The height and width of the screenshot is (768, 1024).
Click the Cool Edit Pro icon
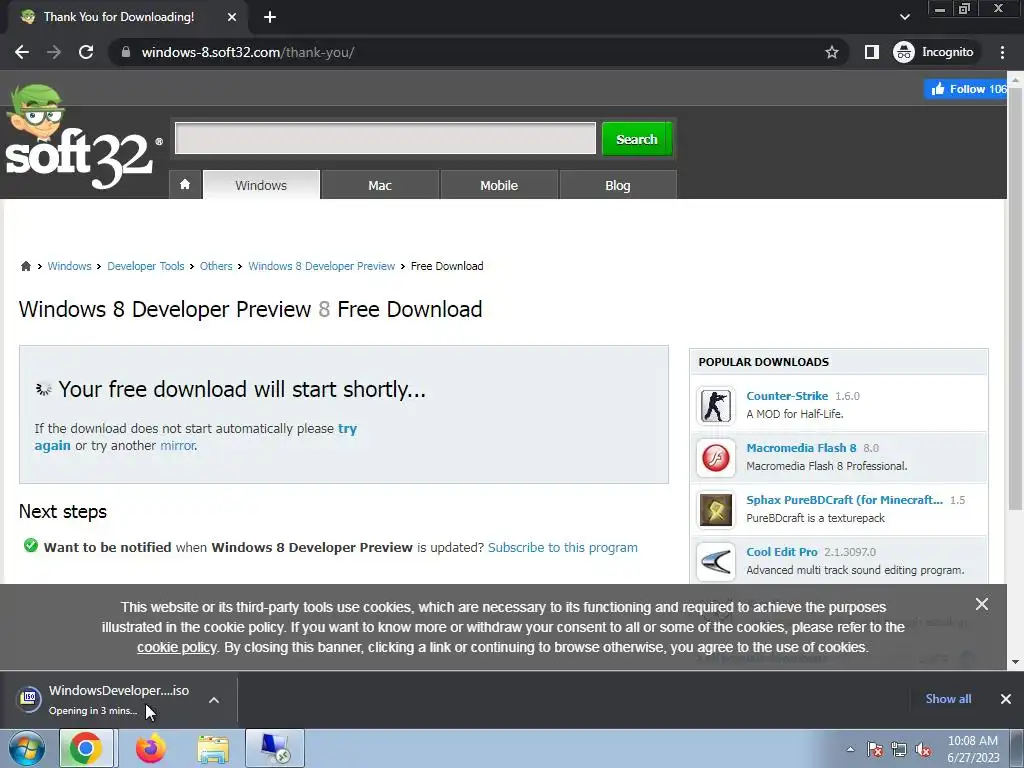[x=716, y=561]
